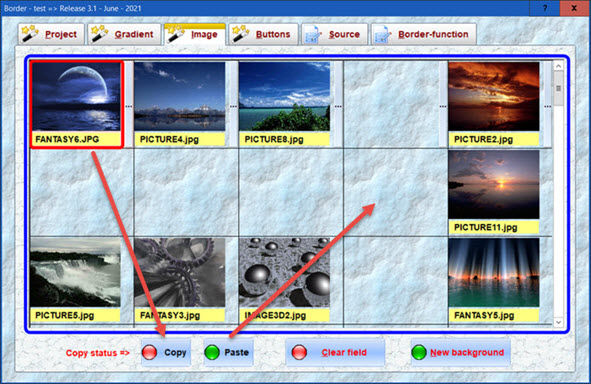Click the scroll down arrow of image grid
This screenshot has height=384, width=591.
coord(558,322)
